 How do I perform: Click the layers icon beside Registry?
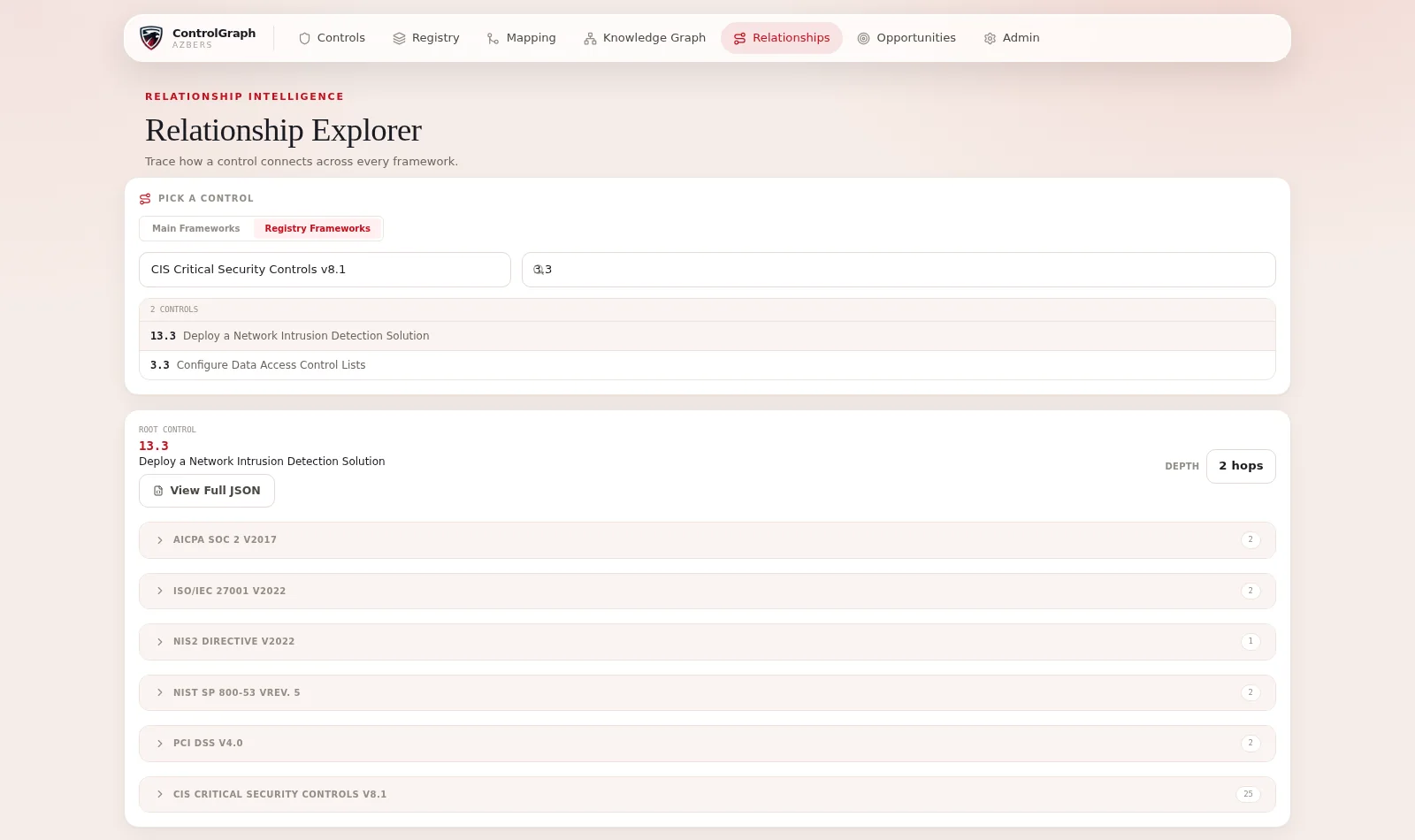pyautogui.click(x=399, y=38)
